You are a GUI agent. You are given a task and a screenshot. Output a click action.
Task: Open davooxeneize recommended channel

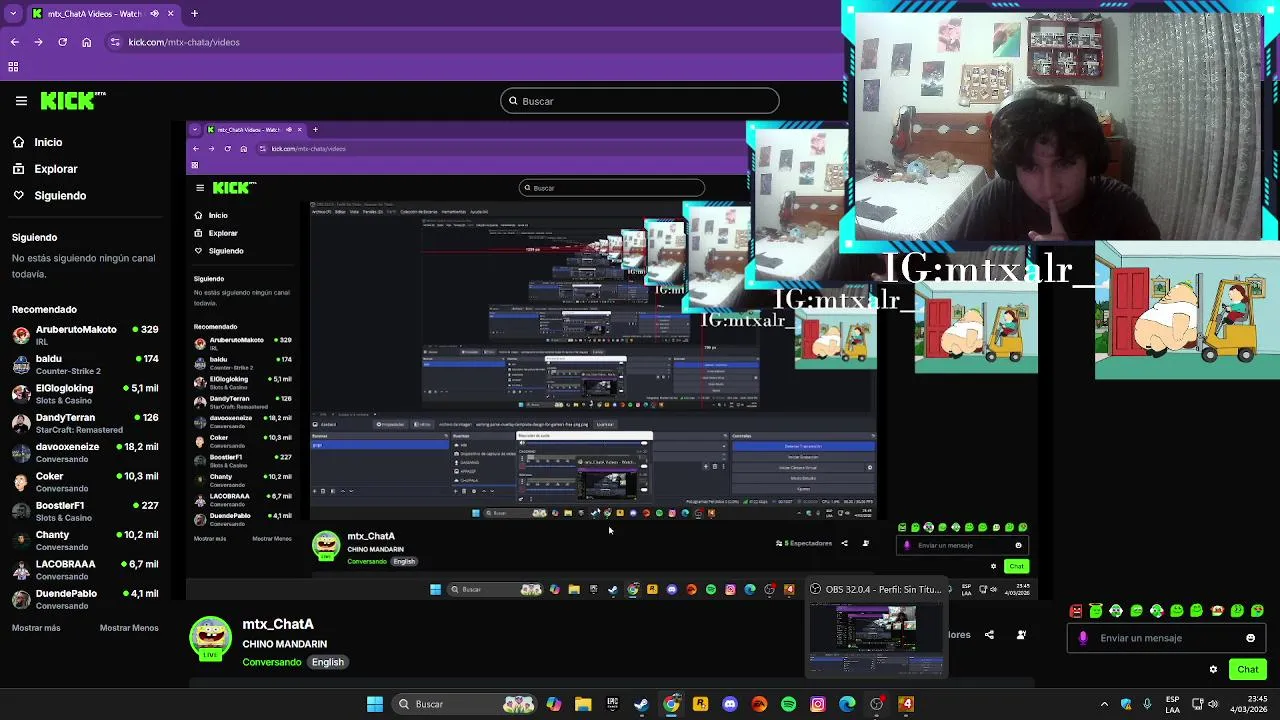86,452
